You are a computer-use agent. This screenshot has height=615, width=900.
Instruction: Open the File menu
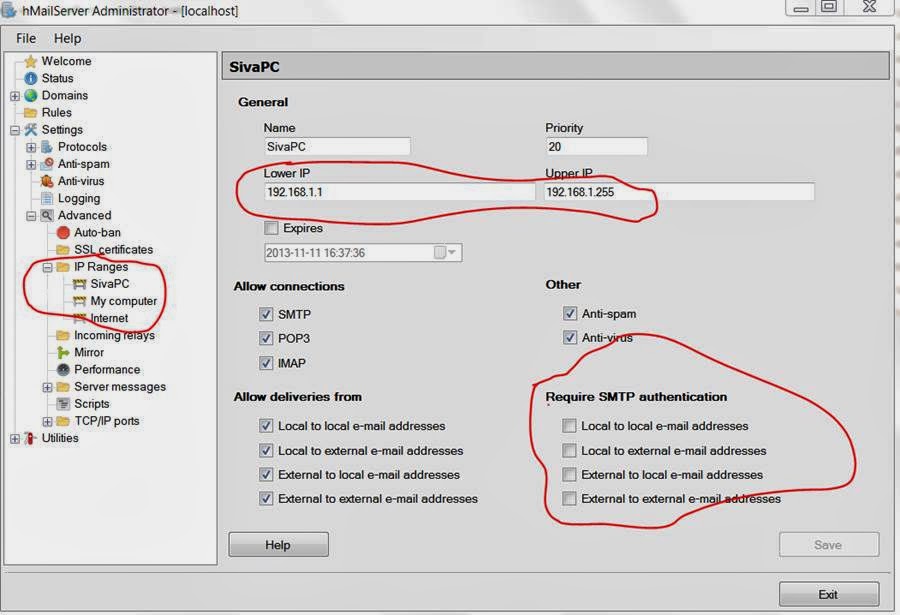coord(26,38)
